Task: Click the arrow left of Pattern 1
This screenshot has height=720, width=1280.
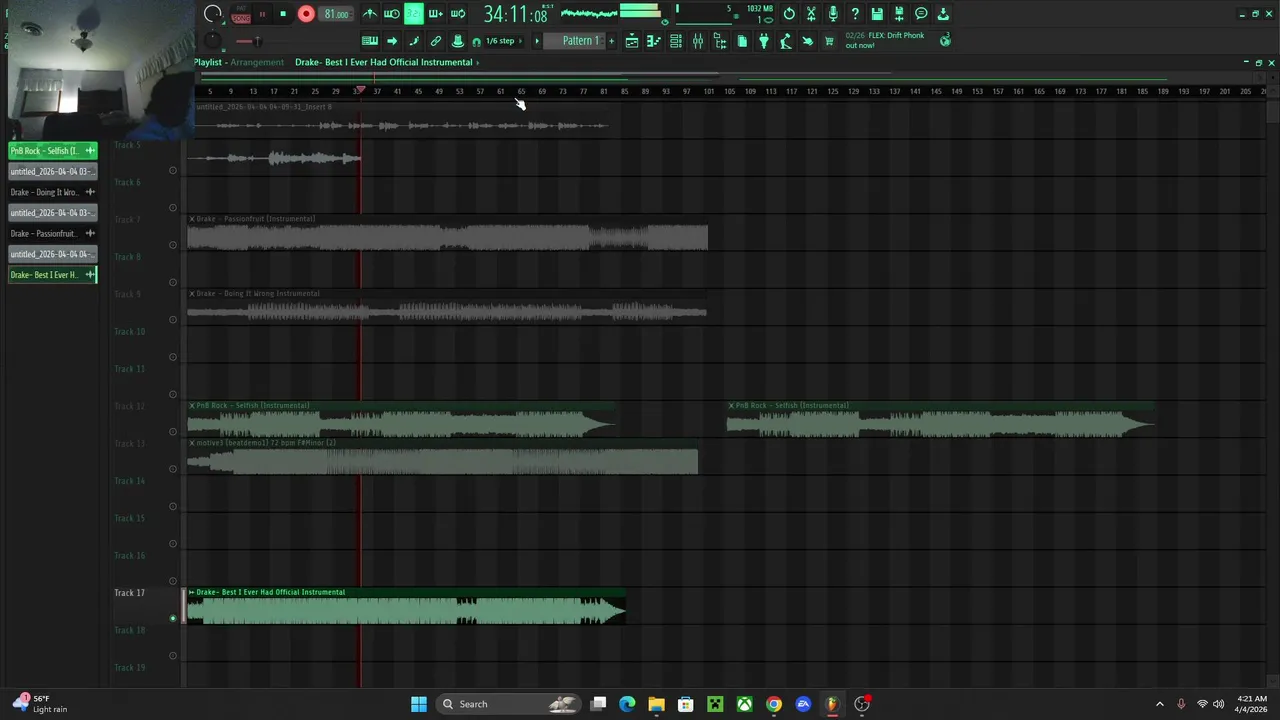Action: point(537,41)
